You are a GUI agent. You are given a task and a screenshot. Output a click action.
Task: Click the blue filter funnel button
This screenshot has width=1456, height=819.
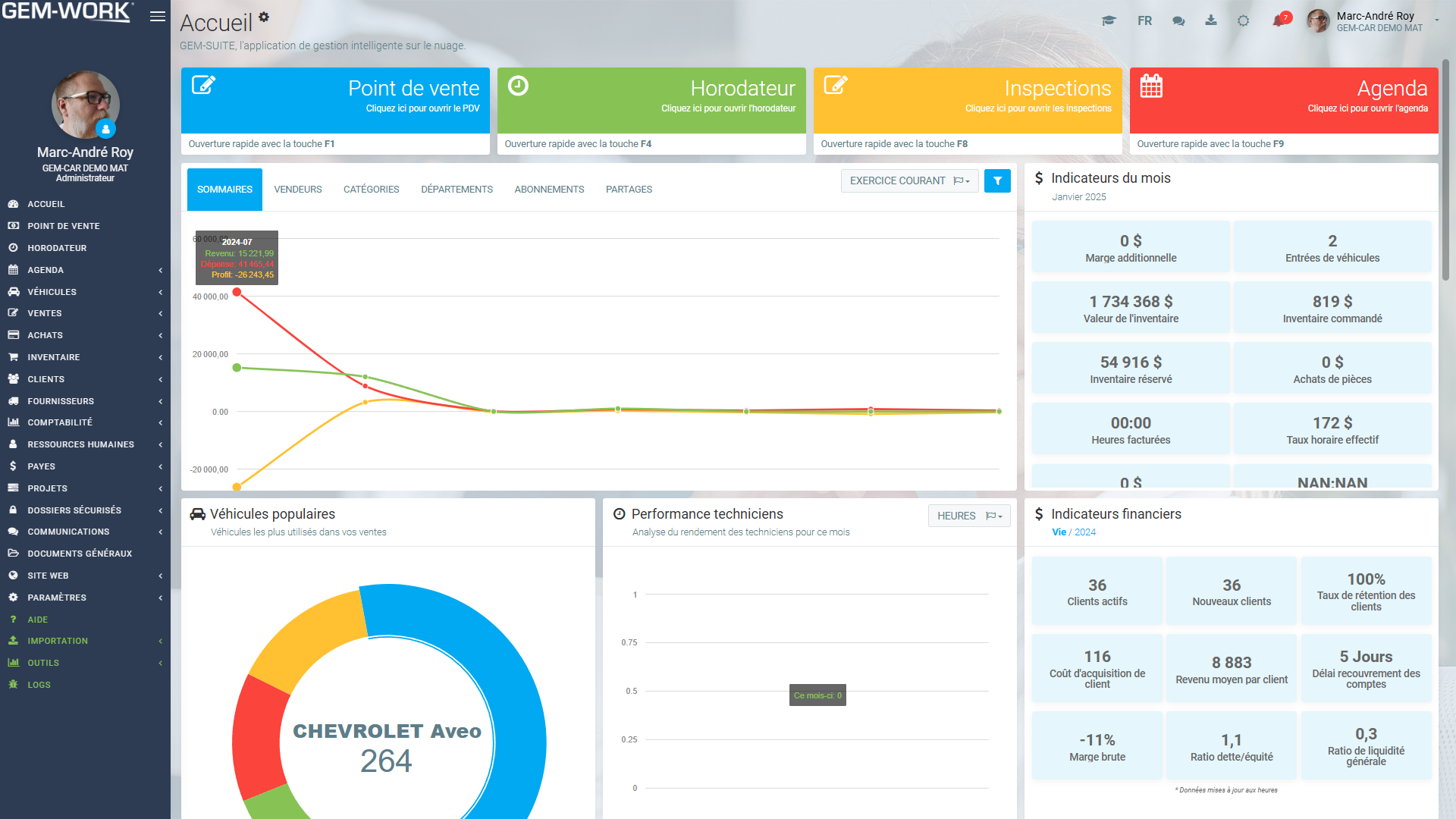click(x=997, y=181)
